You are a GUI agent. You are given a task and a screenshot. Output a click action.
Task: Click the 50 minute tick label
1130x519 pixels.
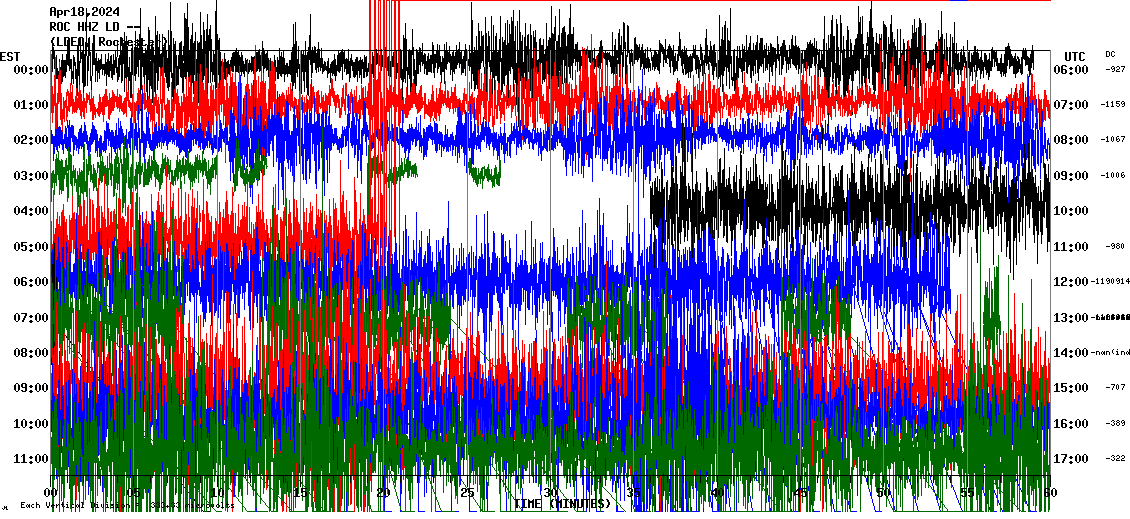[x=884, y=493]
